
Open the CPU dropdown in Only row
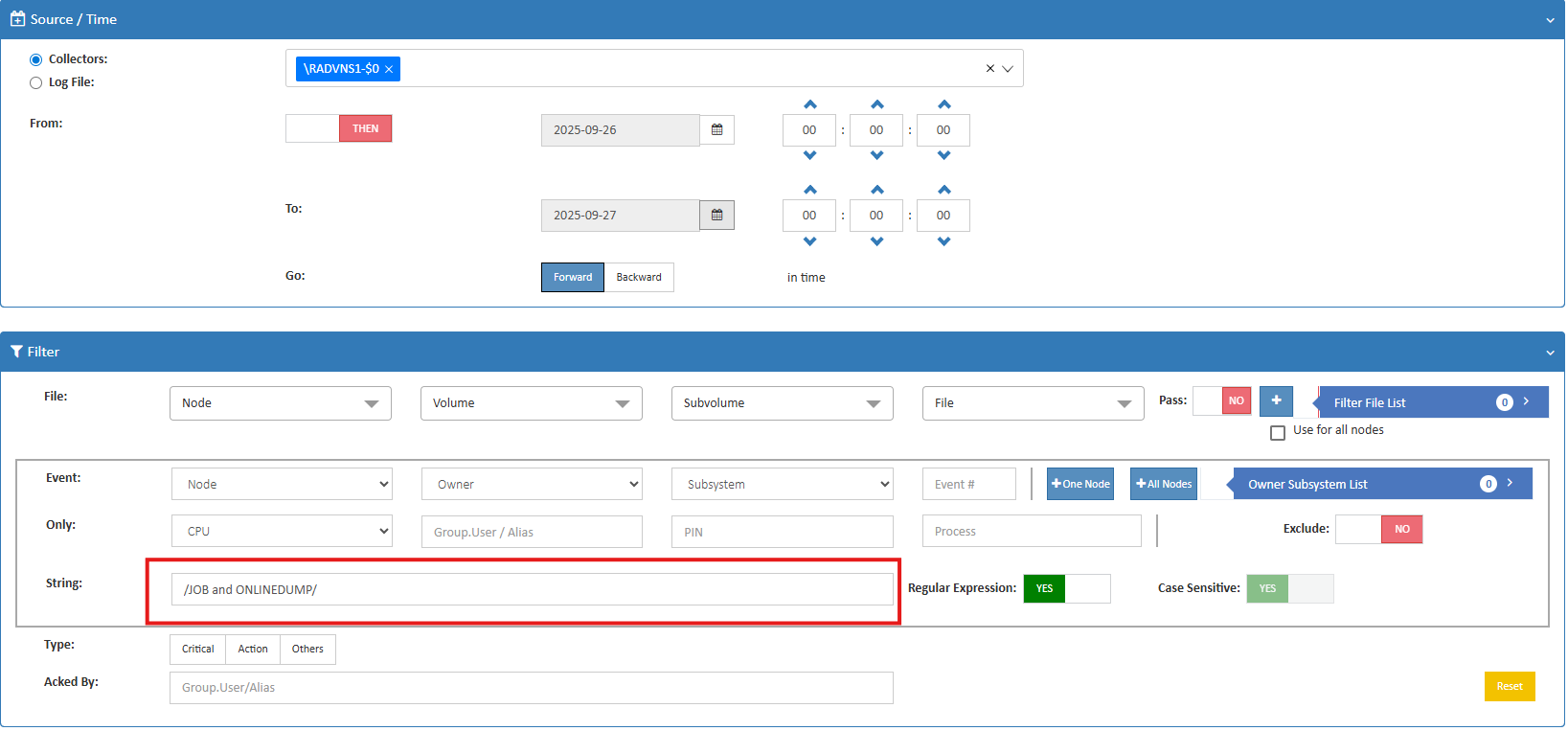click(282, 532)
